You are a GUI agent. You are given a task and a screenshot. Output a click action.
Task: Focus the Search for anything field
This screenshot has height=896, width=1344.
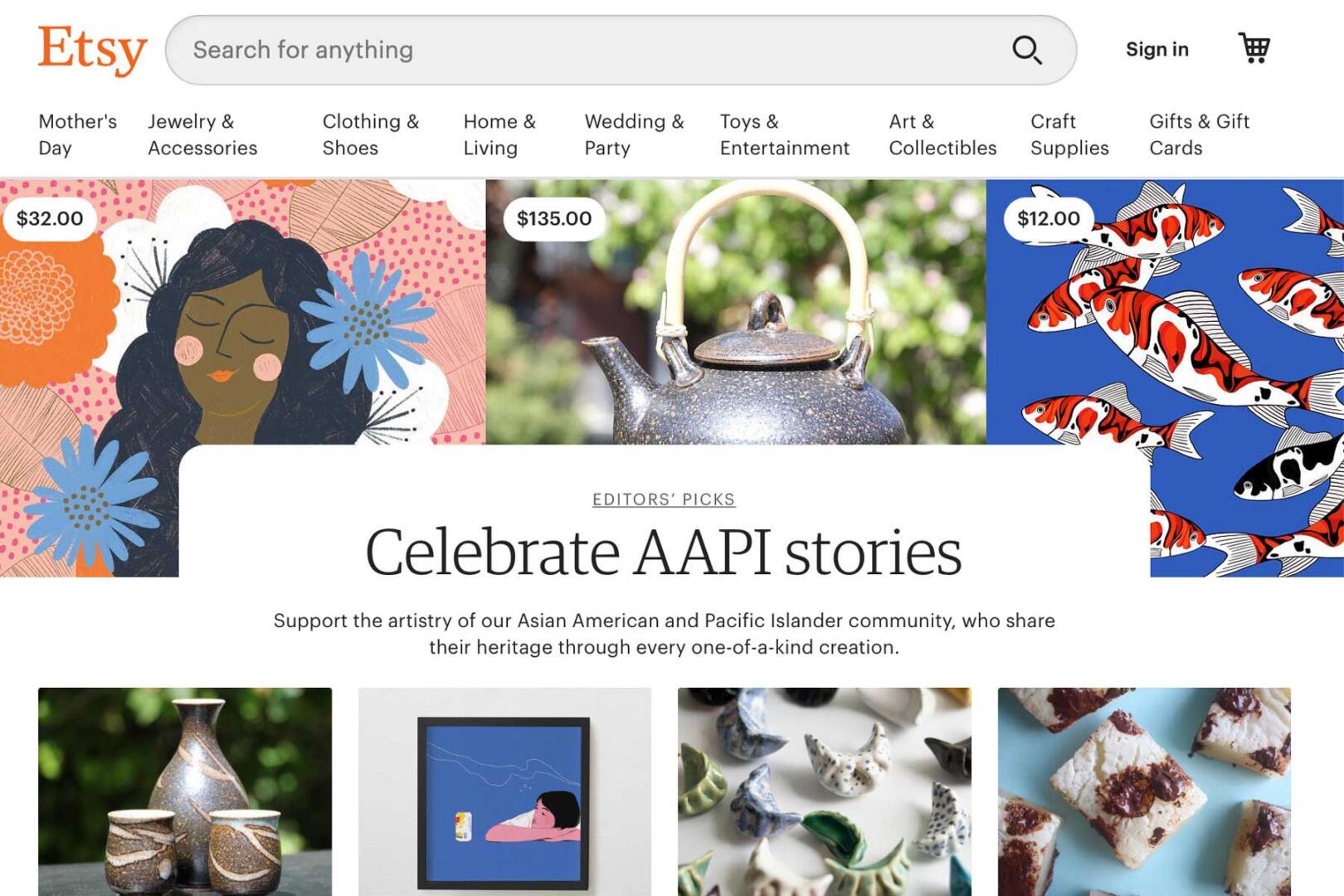tap(581, 50)
